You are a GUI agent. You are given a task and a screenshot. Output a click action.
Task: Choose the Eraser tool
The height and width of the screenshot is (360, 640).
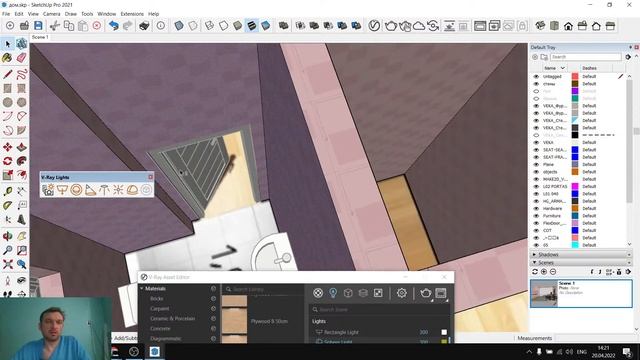(x=22, y=58)
